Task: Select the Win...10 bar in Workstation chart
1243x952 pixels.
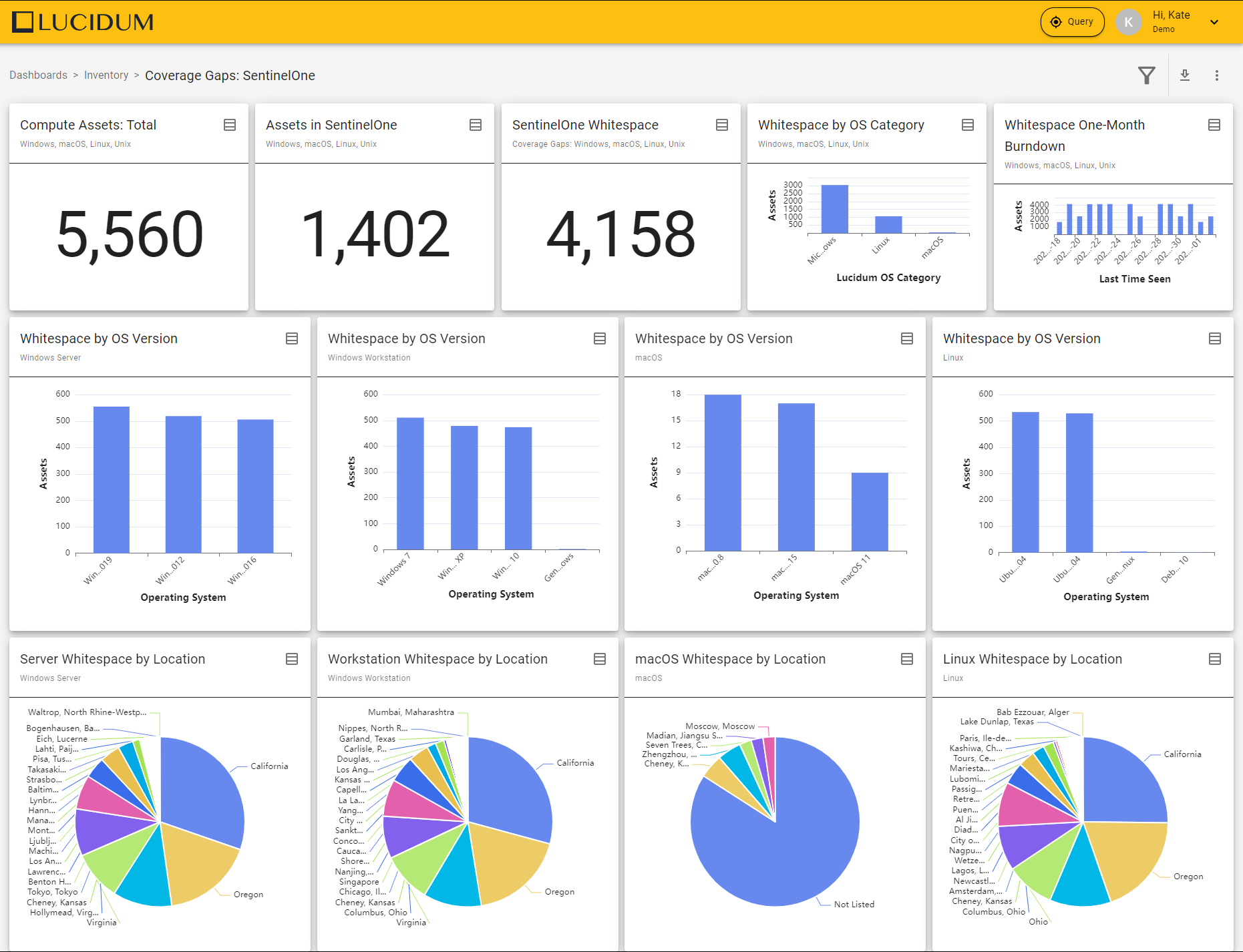Action: 518,488
